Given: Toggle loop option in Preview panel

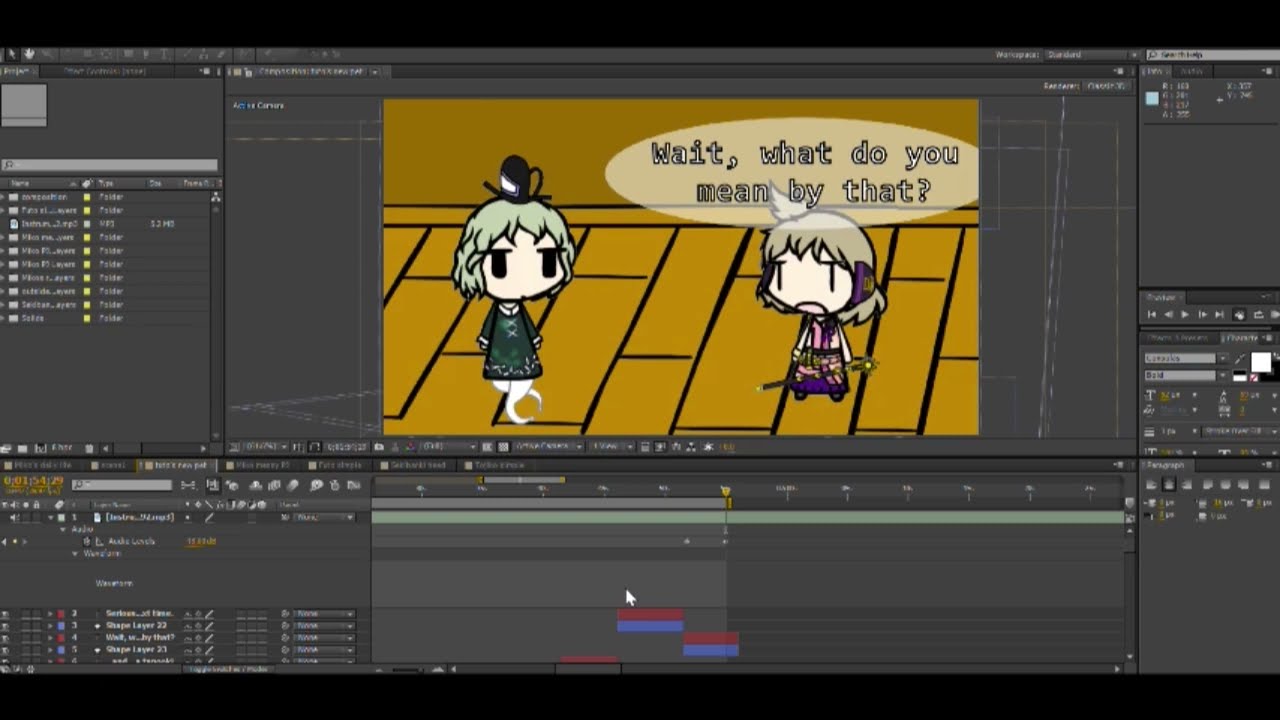Looking at the screenshot, I should (x=1258, y=315).
